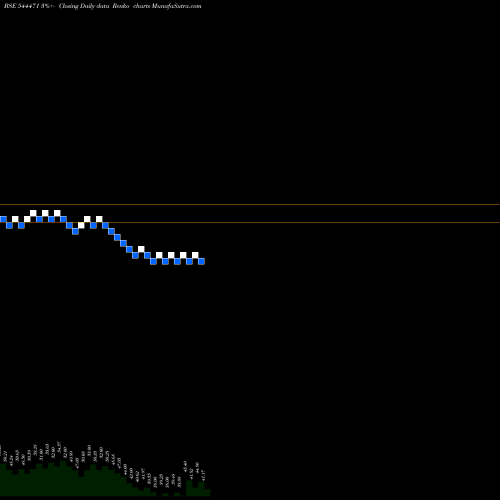Image resolution: width=500 pixels, height=500 pixels.
Task: Click the lower orange horizontal level line
Action: 250,222
